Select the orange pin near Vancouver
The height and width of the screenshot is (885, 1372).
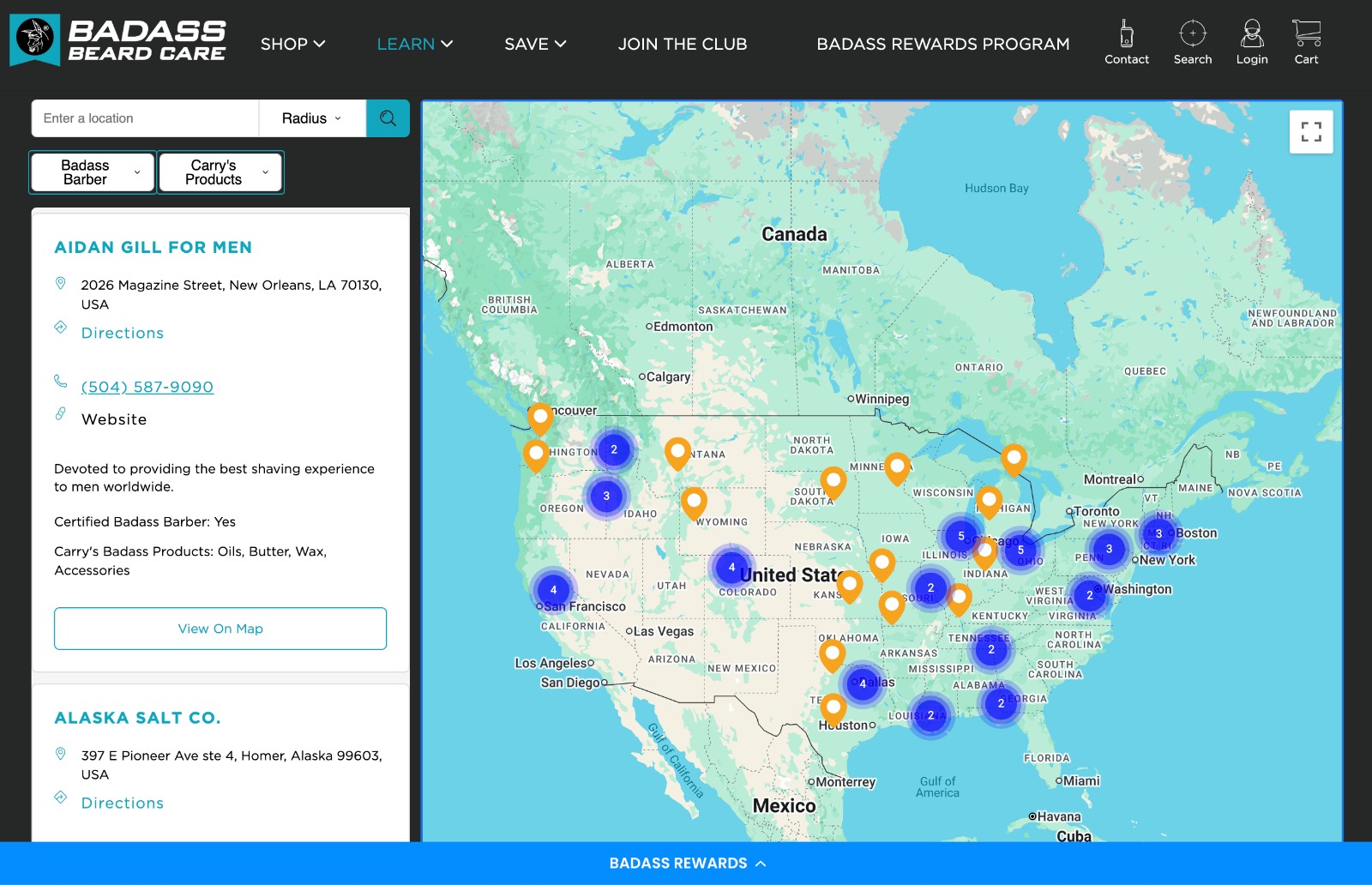540,419
